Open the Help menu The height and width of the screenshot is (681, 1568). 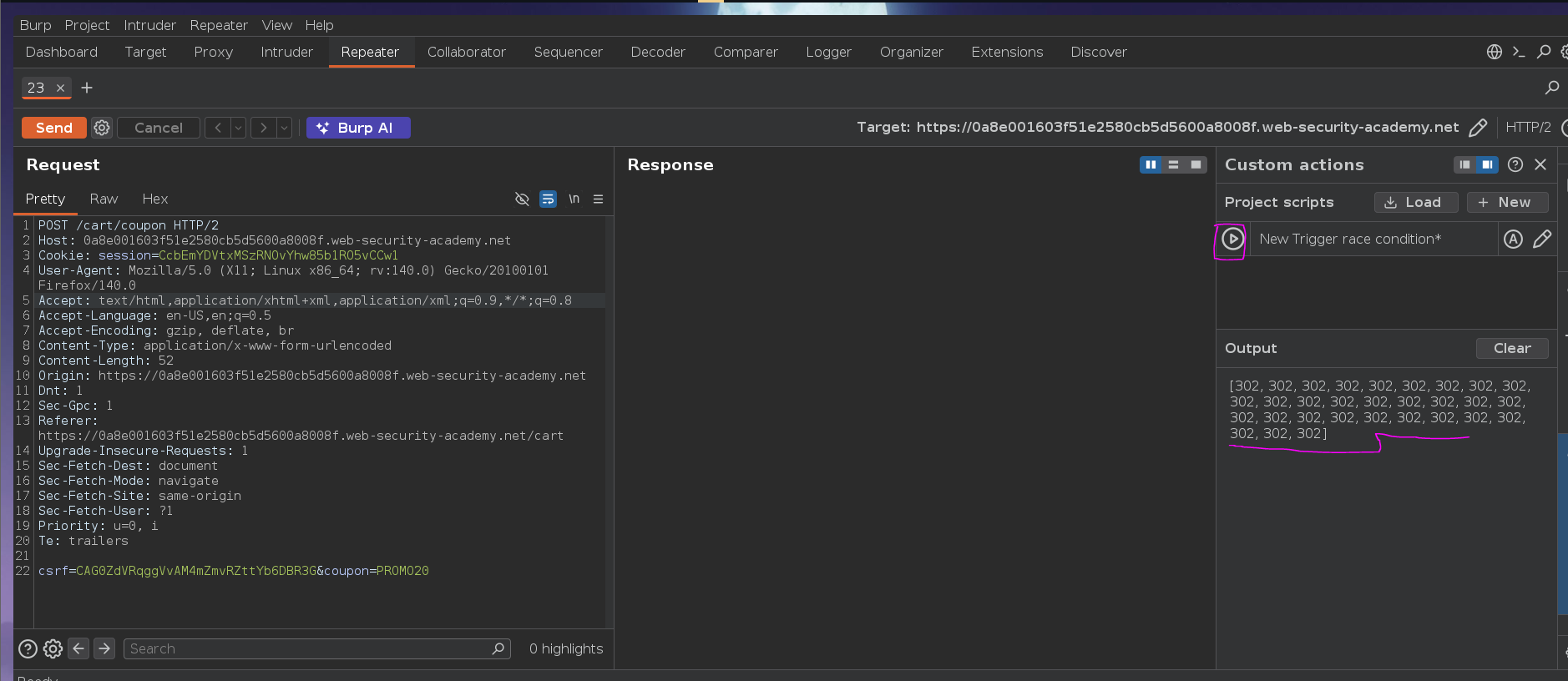[319, 25]
